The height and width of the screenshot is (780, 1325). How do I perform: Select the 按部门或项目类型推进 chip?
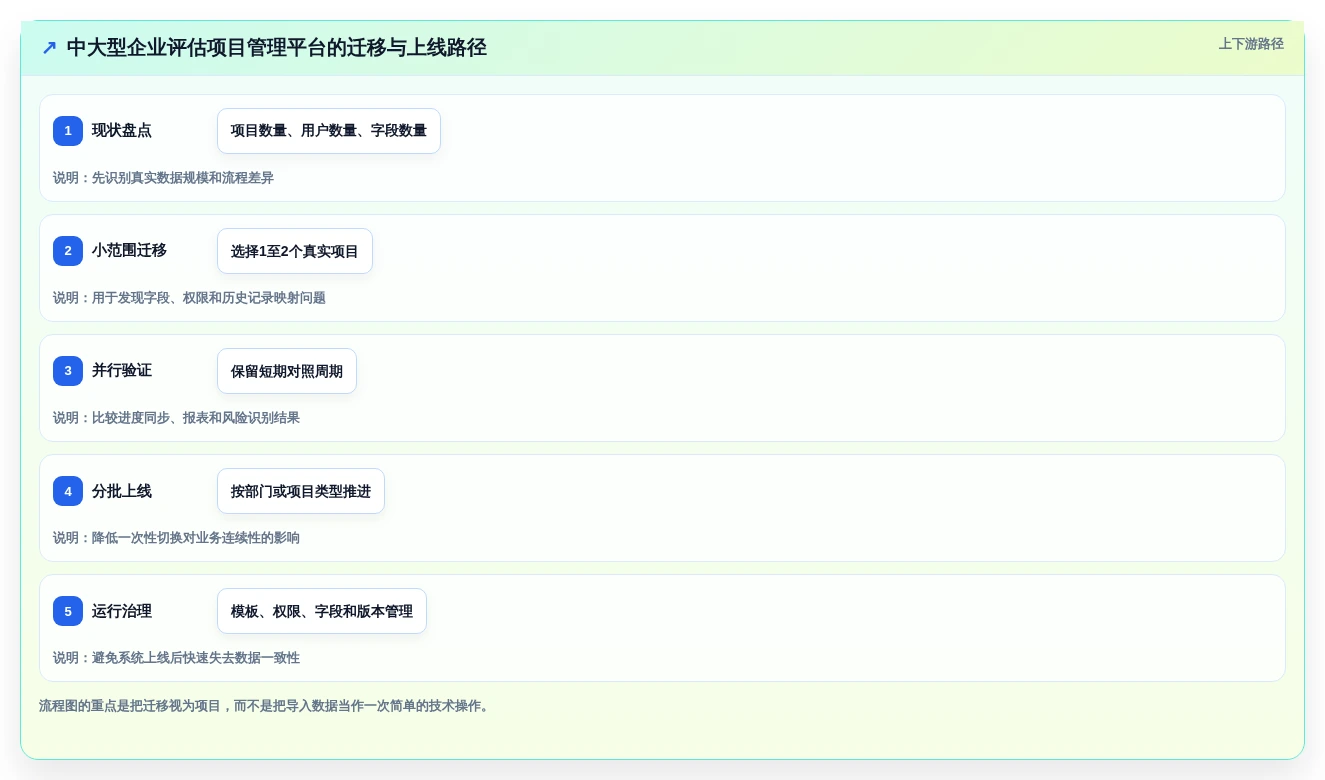[x=301, y=491]
